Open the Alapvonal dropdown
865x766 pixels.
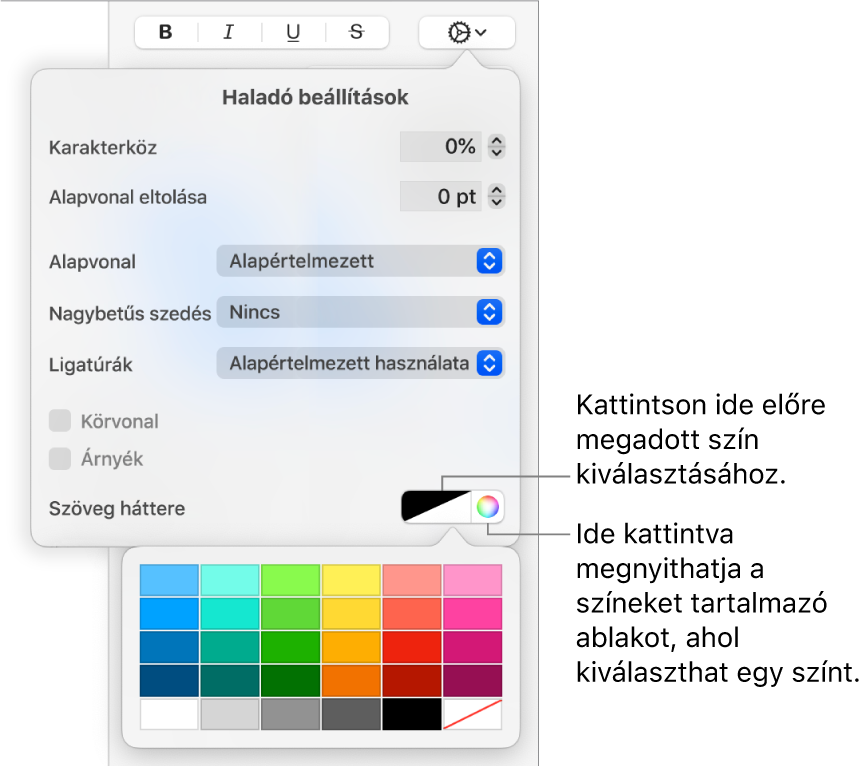click(360, 261)
